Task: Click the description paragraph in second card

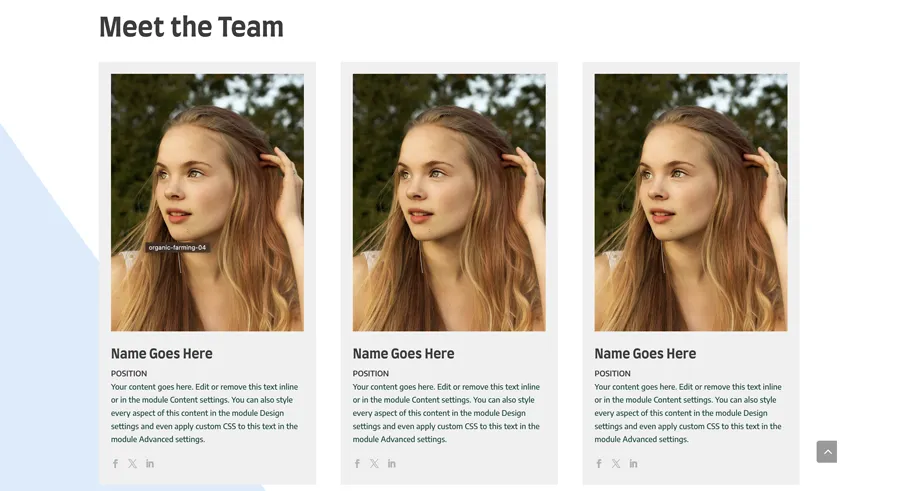Action: pyautogui.click(x=446, y=413)
